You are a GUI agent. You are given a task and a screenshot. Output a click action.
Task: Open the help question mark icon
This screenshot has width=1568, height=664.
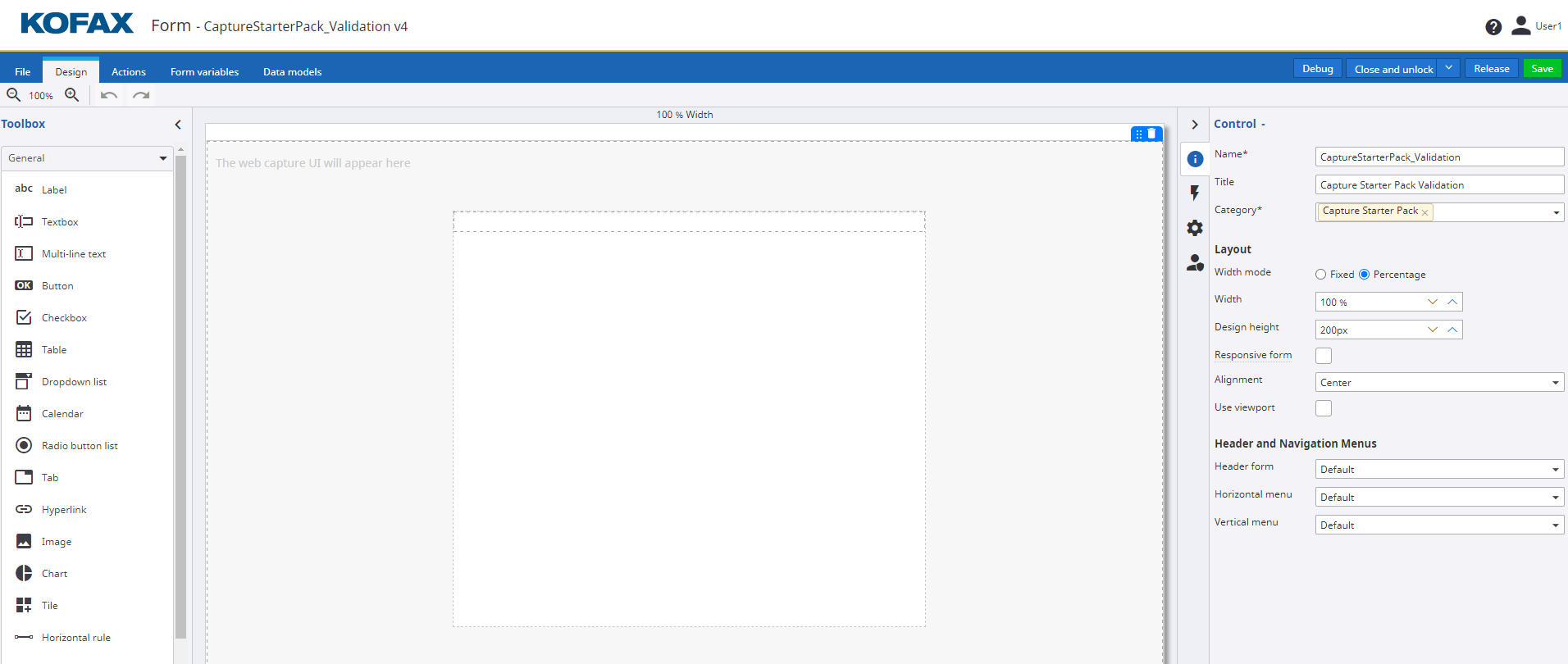pos(1493,27)
